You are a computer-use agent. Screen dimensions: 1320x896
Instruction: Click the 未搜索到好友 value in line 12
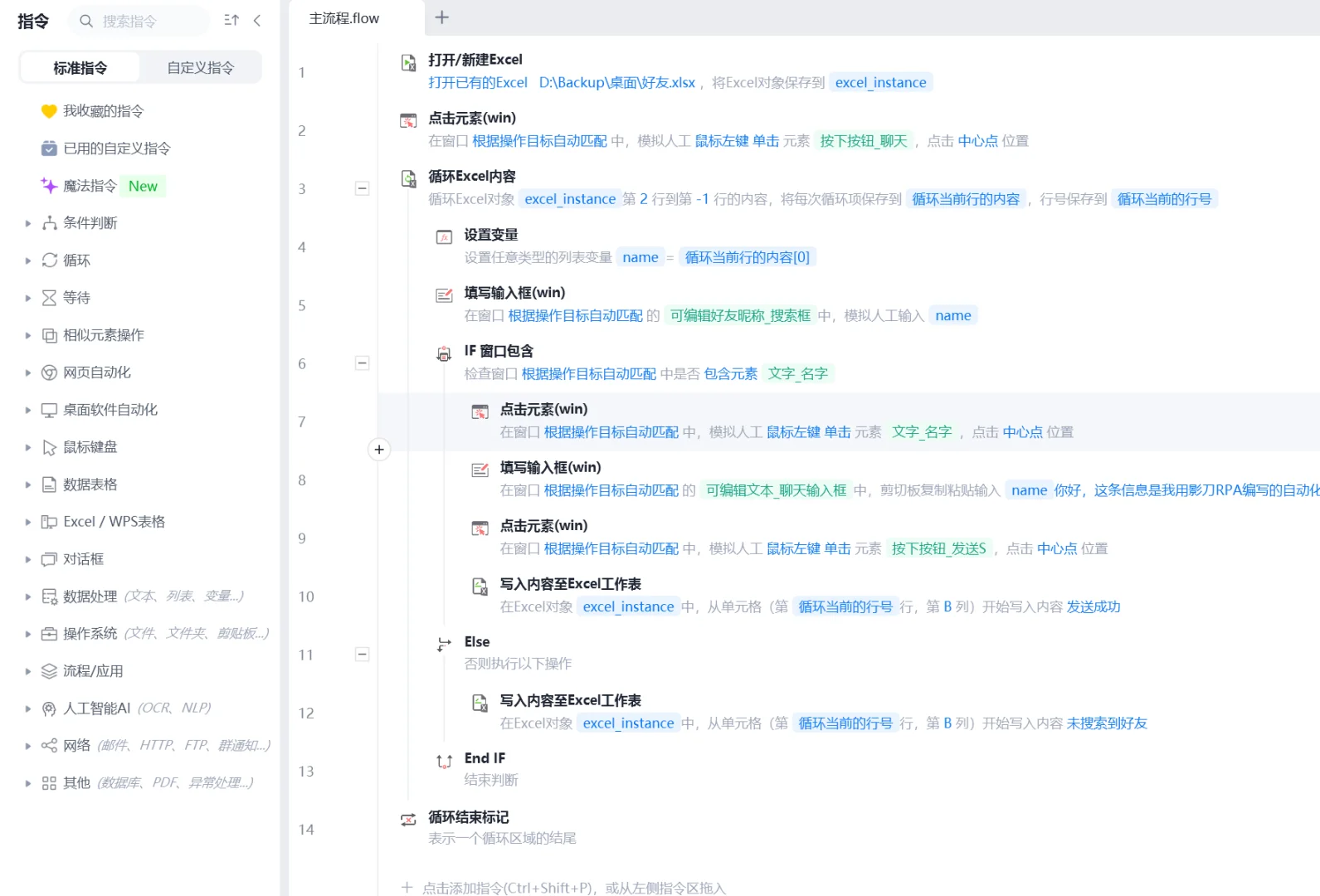coord(1107,723)
